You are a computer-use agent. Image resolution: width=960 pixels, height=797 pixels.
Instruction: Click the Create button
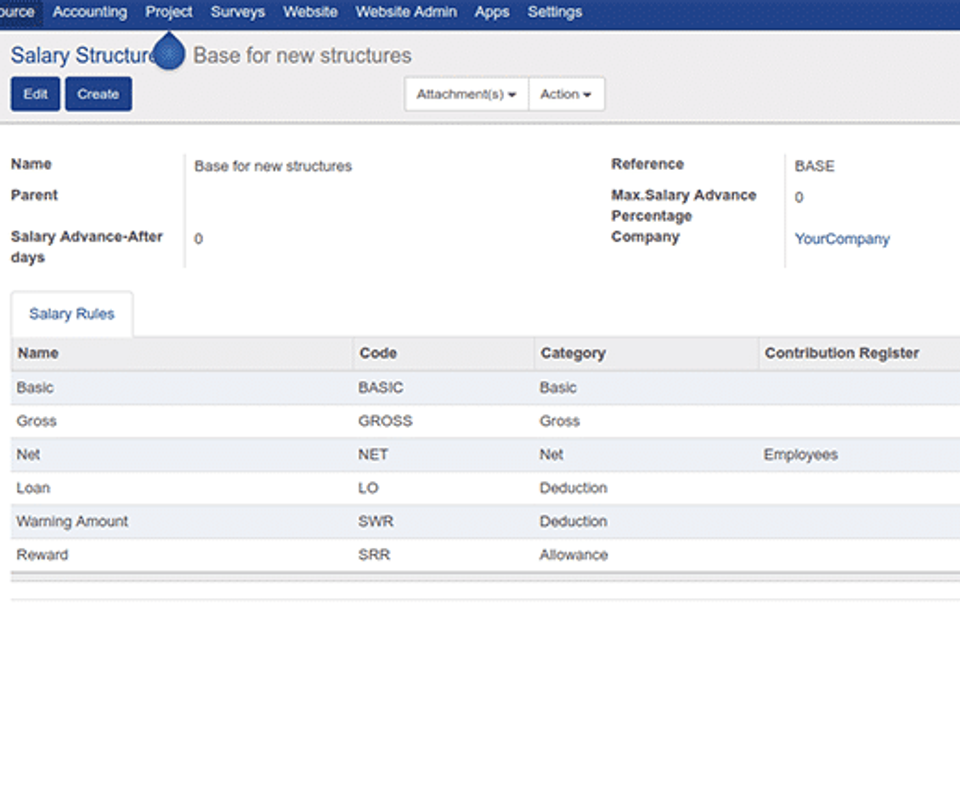tap(98, 94)
